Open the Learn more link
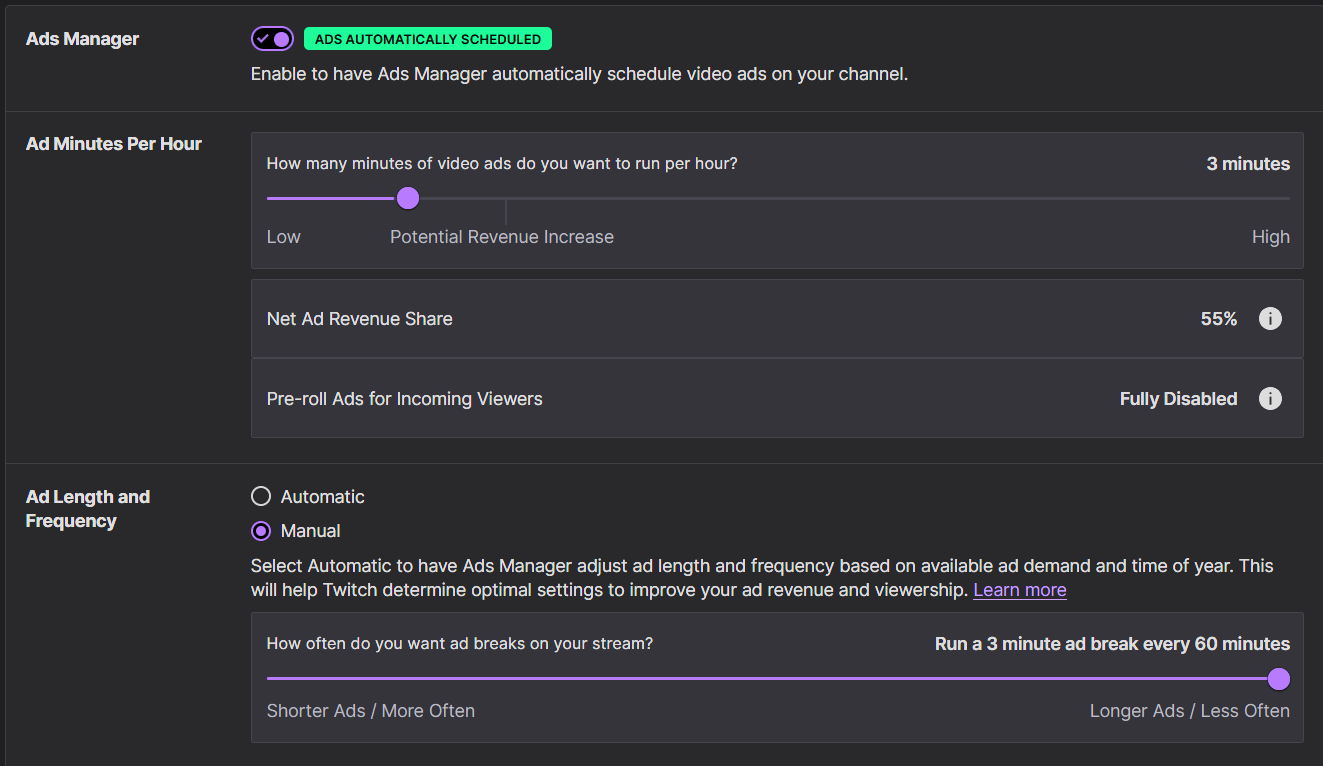 1019,590
